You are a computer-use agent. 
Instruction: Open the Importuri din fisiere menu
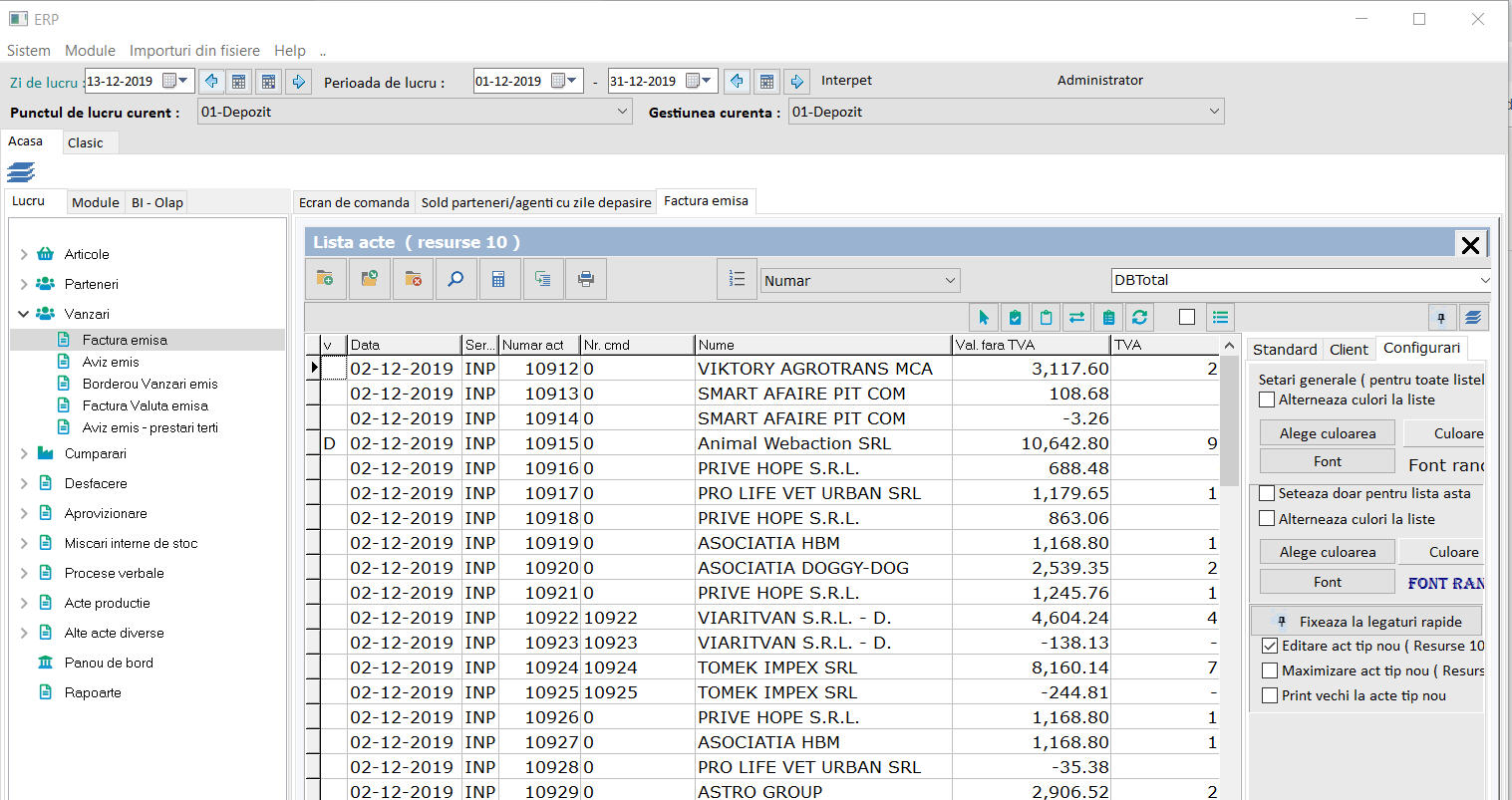[x=194, y=51]
